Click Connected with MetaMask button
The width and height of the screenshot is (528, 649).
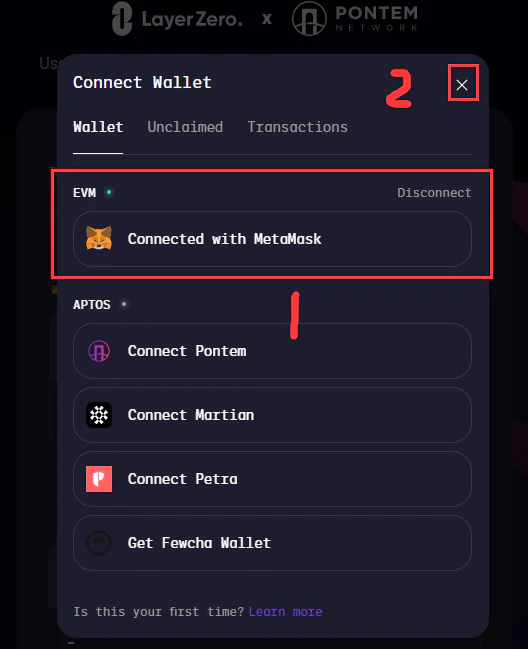click(272, 239)
